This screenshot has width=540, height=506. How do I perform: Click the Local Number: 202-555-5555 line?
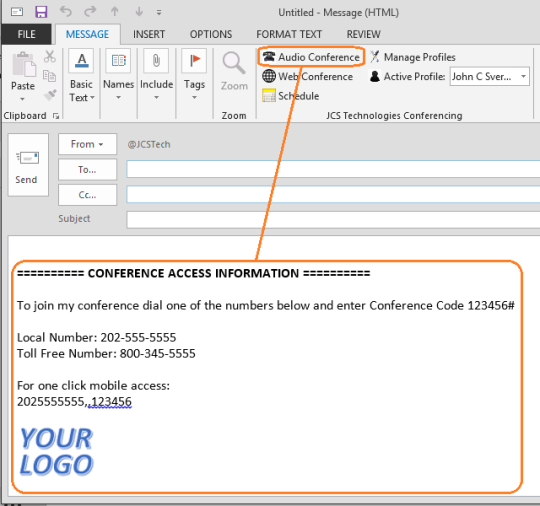click(x=96, y=338)
